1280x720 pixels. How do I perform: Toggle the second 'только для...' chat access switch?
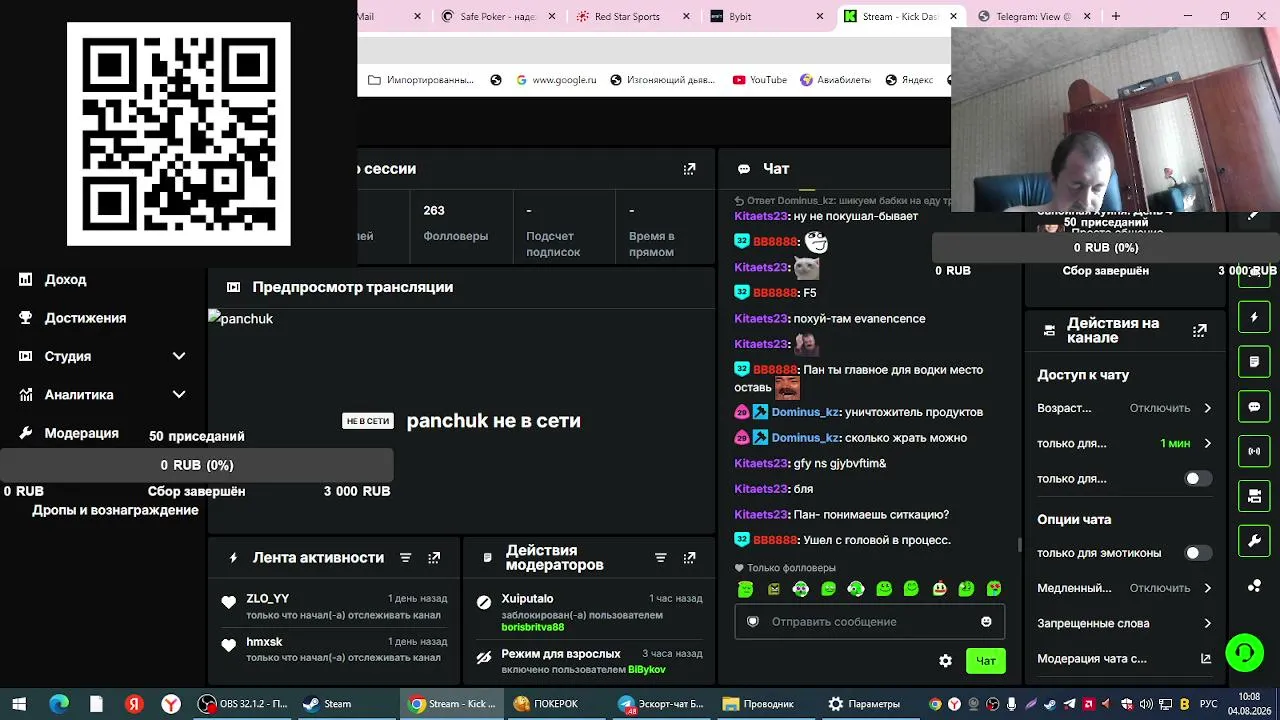[x=1197, y=479]
